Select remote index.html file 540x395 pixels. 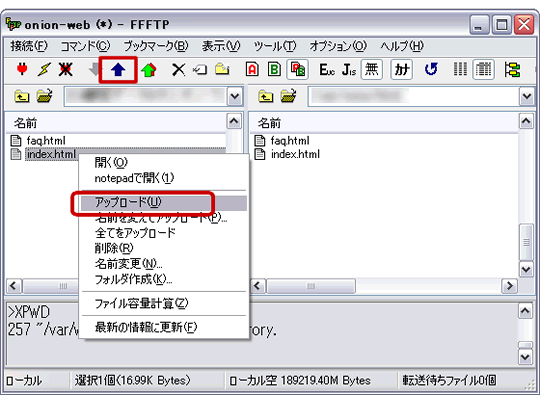pyautogui.click(x=287, y=154)
